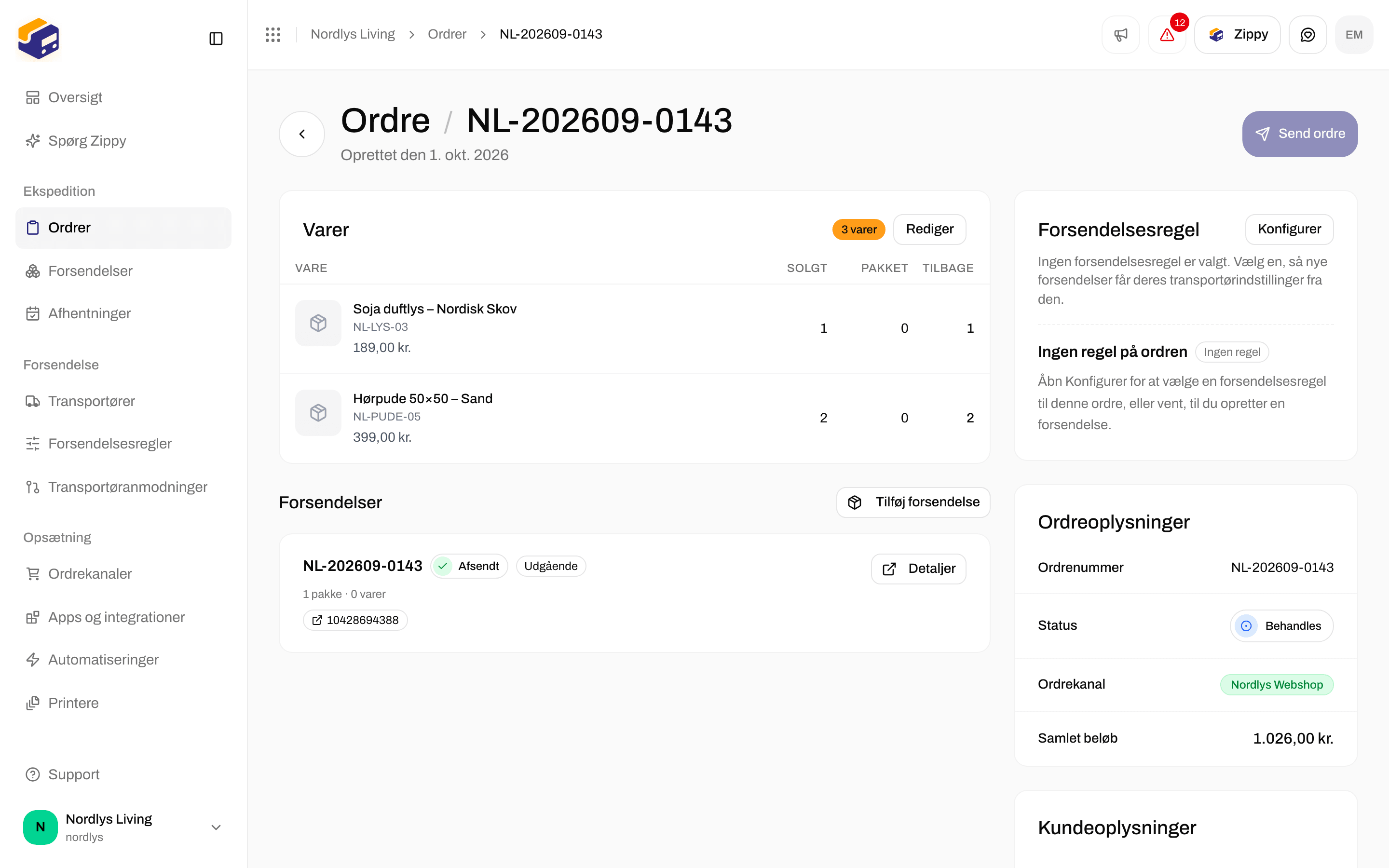Click the Soja duftlys product thumbnail
The height and width of the screenshot is (868, 1389).
coord(318,323)
